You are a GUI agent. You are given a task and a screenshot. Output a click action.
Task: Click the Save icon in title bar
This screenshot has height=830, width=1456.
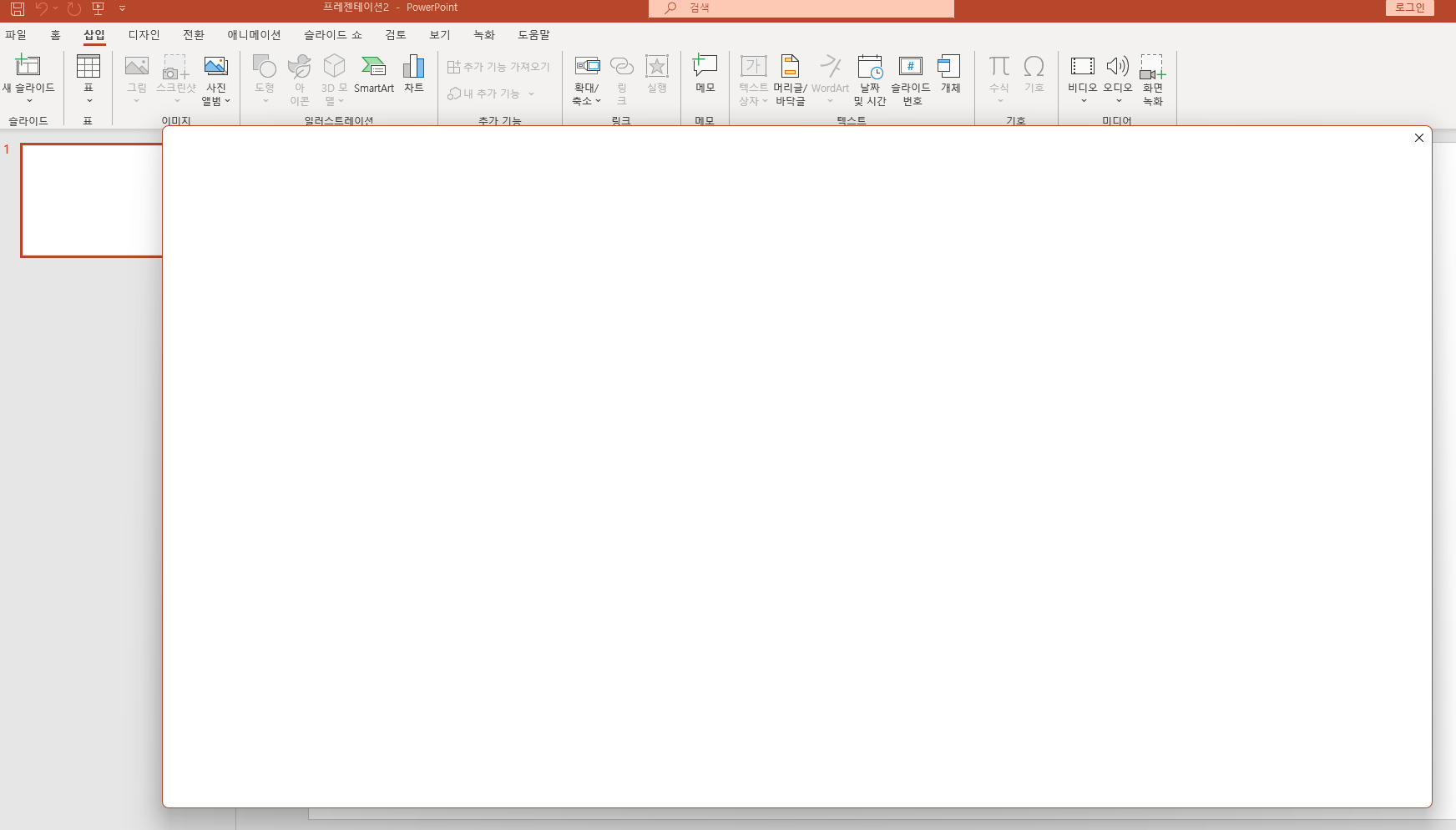point(18,8)
